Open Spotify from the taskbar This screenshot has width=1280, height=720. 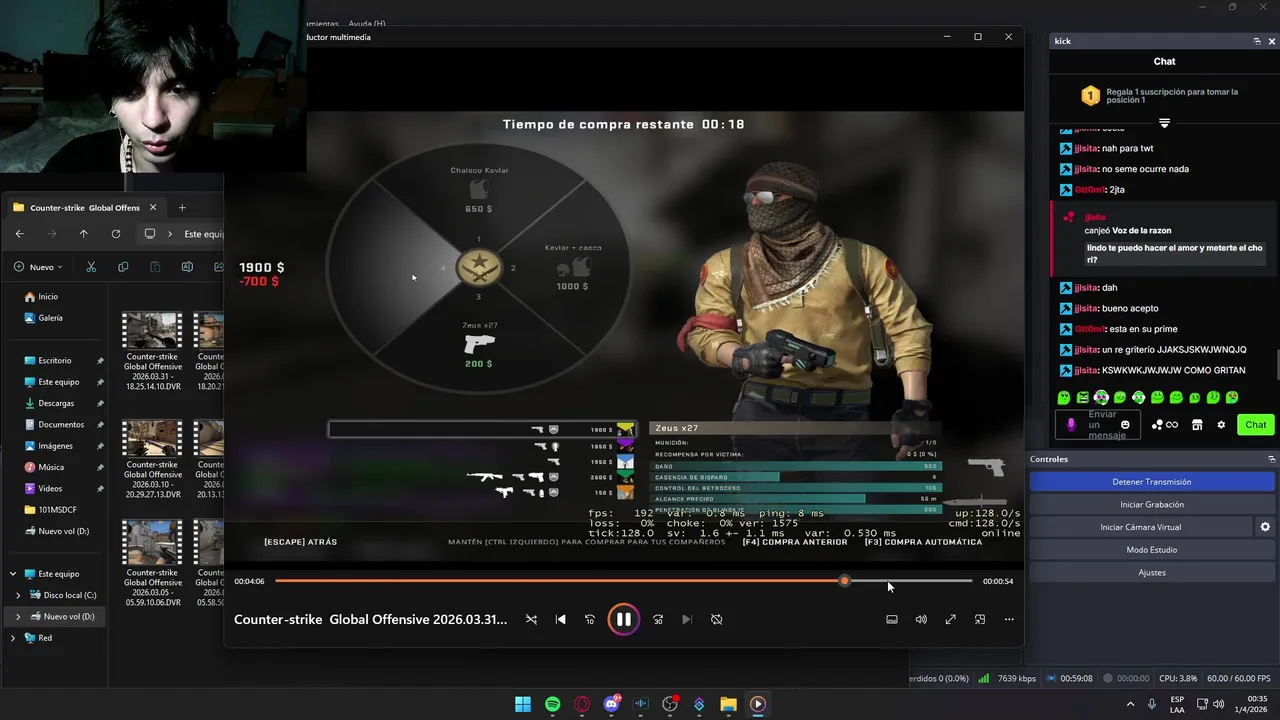coord(553,704)
